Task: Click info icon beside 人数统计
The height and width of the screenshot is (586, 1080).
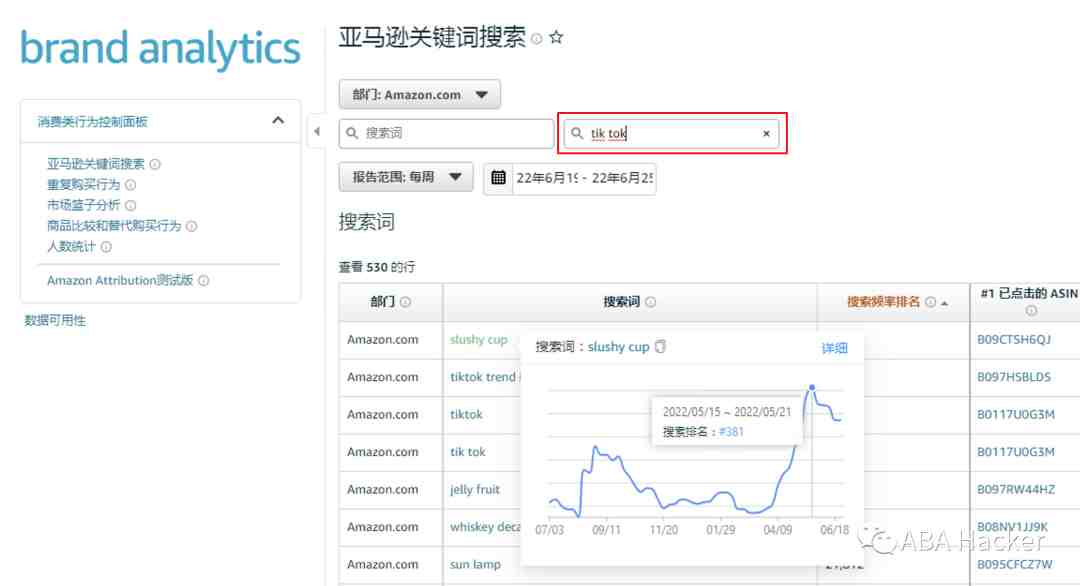Action: (x=106, y=247)
